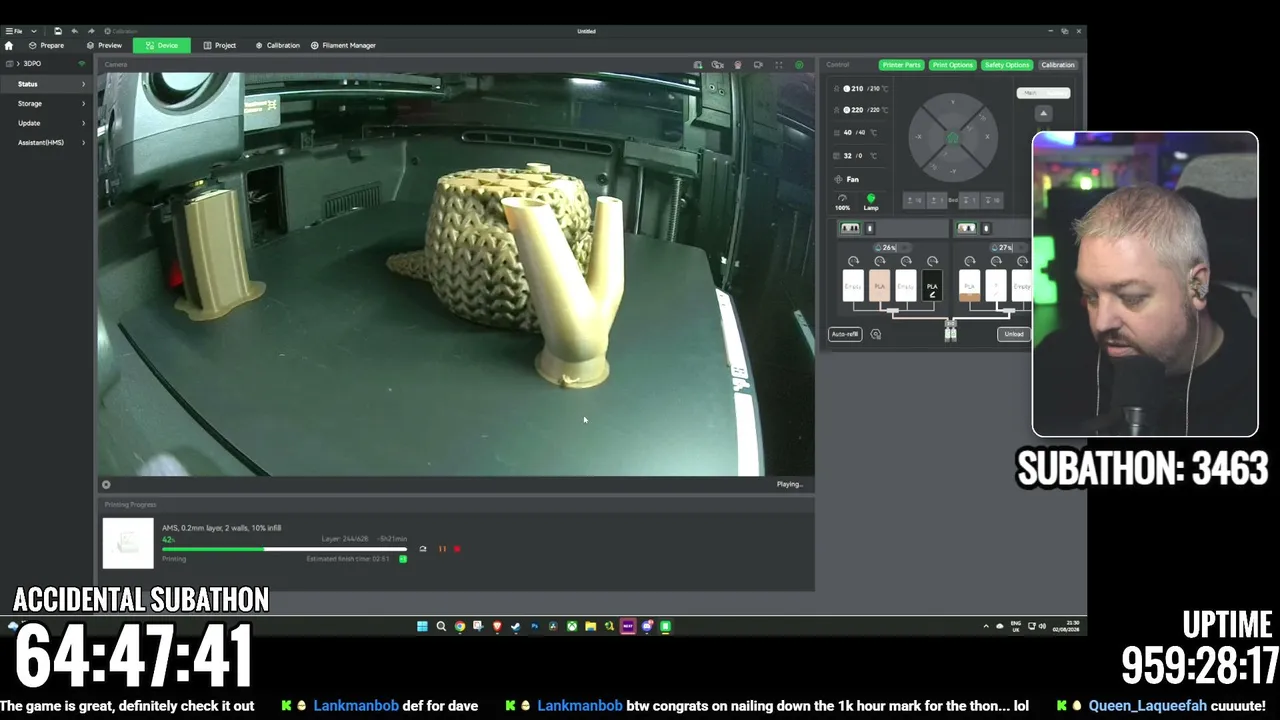The image size is (1280, 720).
Task: Refresh first AMS slot filament
Action: click(x=853, y=261)
